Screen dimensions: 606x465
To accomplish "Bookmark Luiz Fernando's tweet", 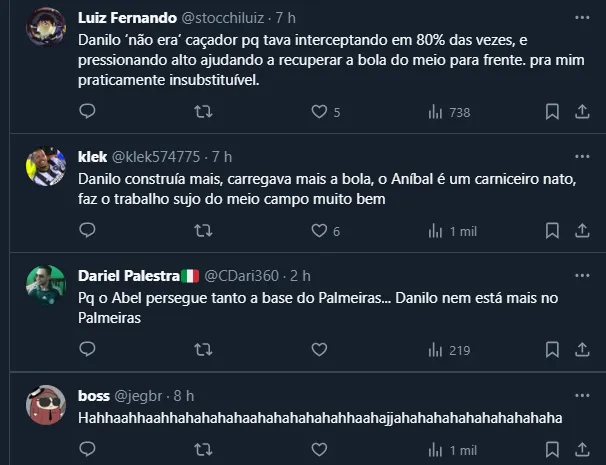I will click(551, 112).
